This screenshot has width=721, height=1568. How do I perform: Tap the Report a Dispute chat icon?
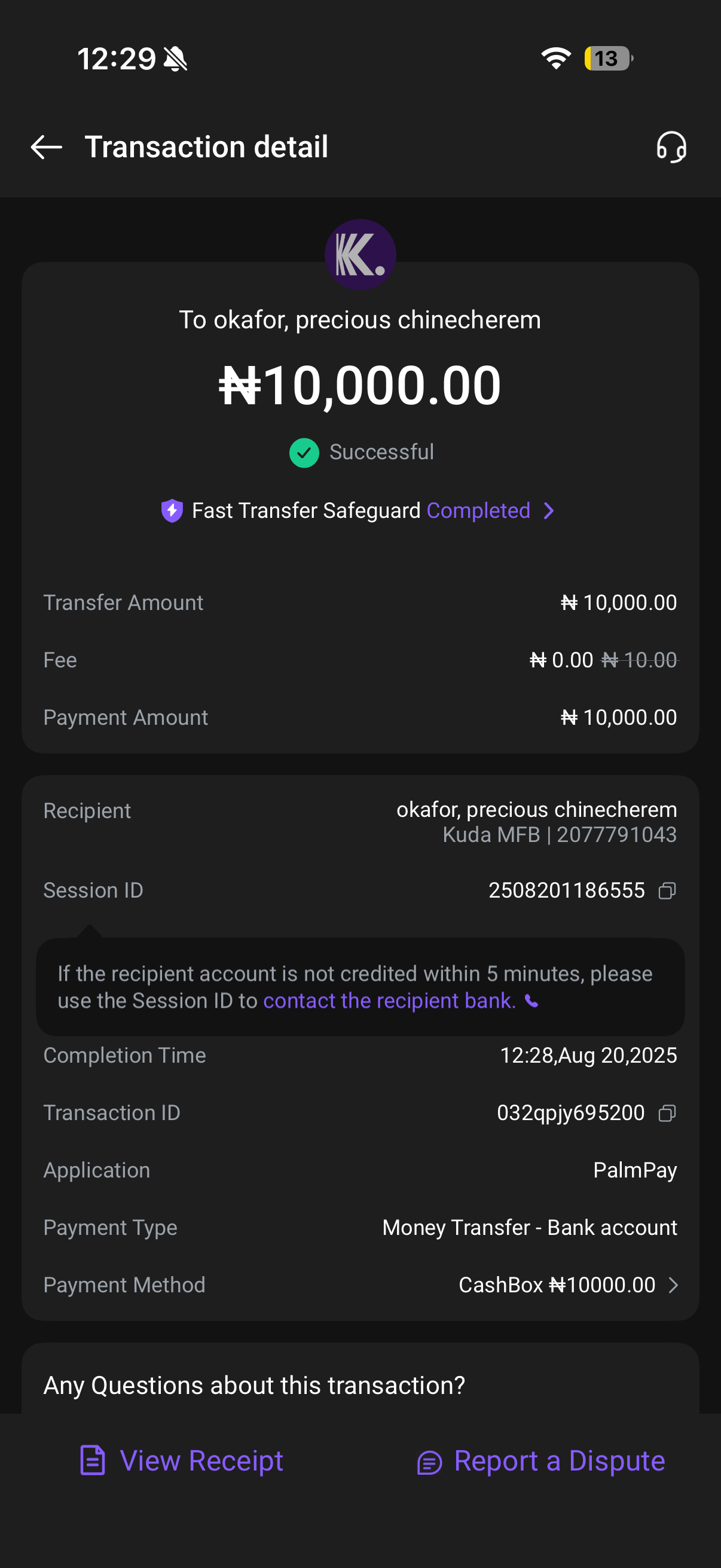click(429, 1462)
